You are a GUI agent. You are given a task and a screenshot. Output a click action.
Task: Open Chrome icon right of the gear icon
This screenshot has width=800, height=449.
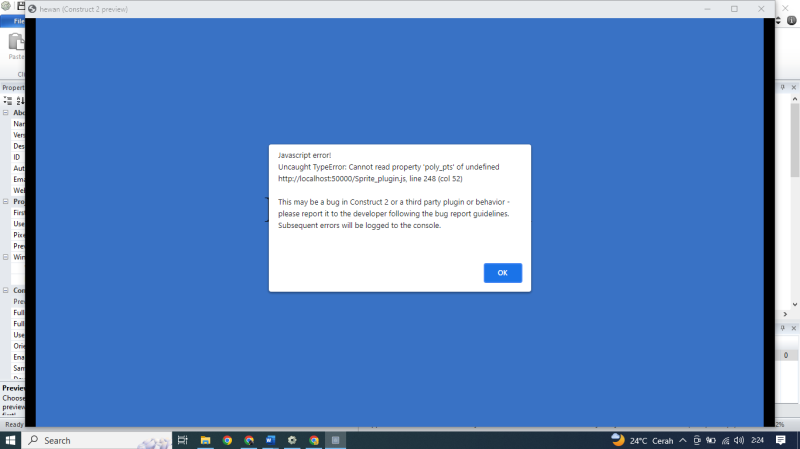[x=314, y=440]
